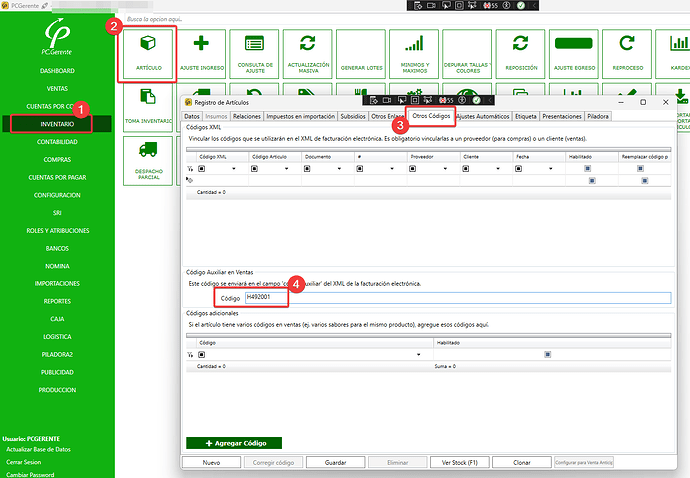Open the Ajuste Ingreso plus tile
This screenshot has width=690, height=478.
(x=201, y=54)
